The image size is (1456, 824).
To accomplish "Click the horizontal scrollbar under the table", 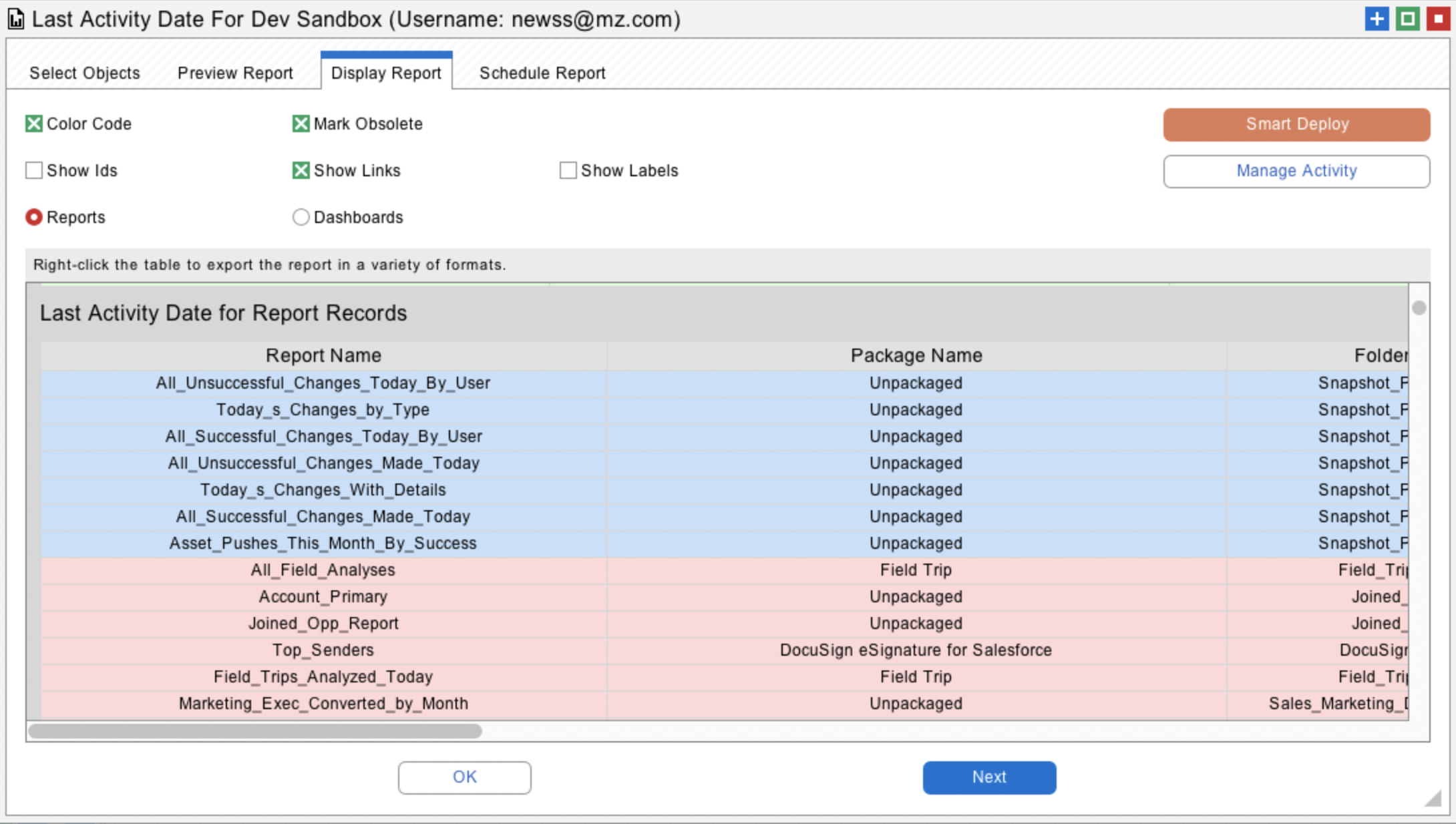I will point(255,731).
